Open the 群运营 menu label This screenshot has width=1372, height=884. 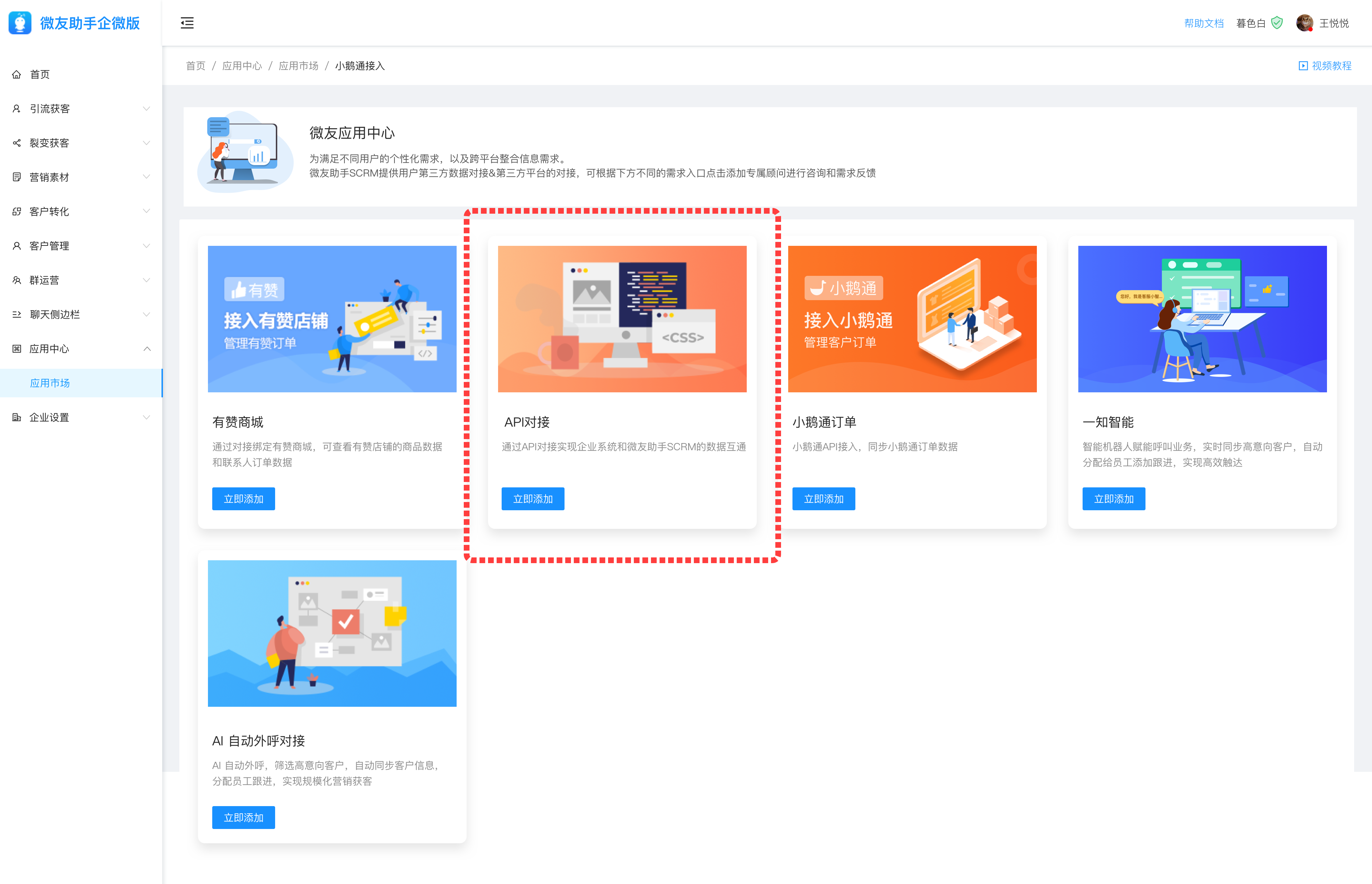pyautogui.click(x=44, y=280)
